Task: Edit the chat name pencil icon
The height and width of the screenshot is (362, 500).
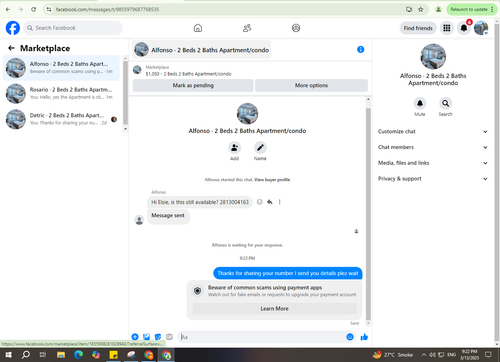Action: (x=260, y=147)
